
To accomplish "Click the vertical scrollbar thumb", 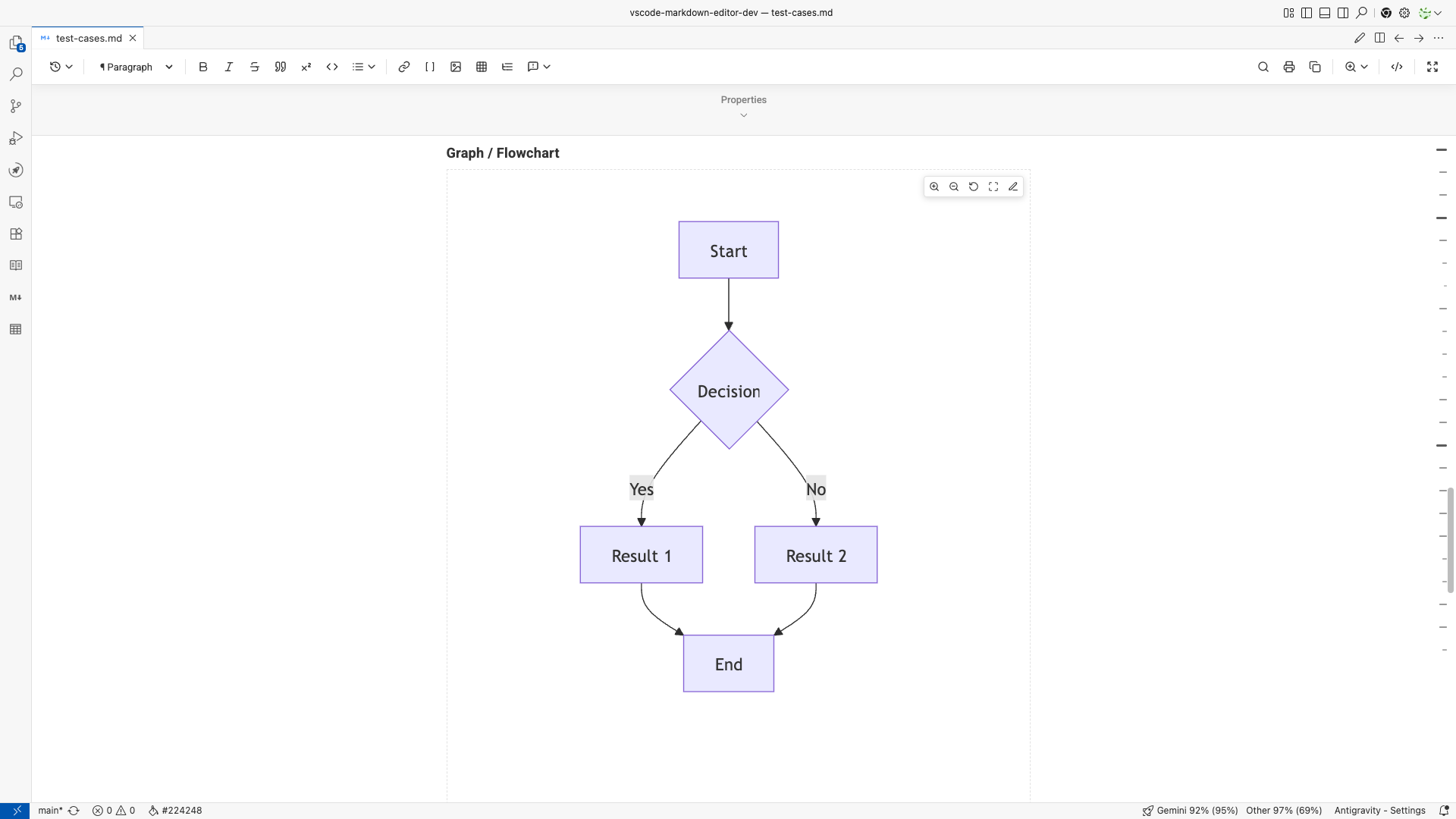I will pyautogui.click(x=1451, y=540).
